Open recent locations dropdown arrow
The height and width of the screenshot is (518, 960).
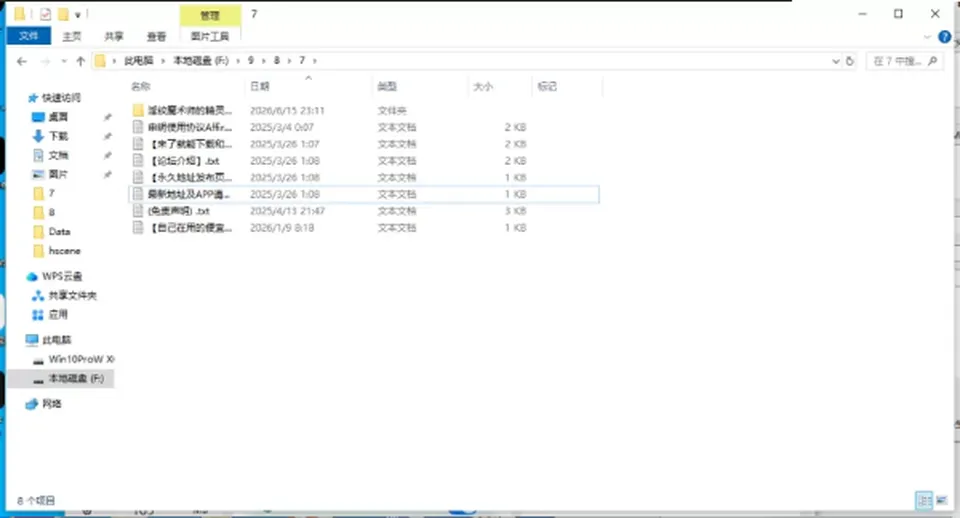point(64,61)
